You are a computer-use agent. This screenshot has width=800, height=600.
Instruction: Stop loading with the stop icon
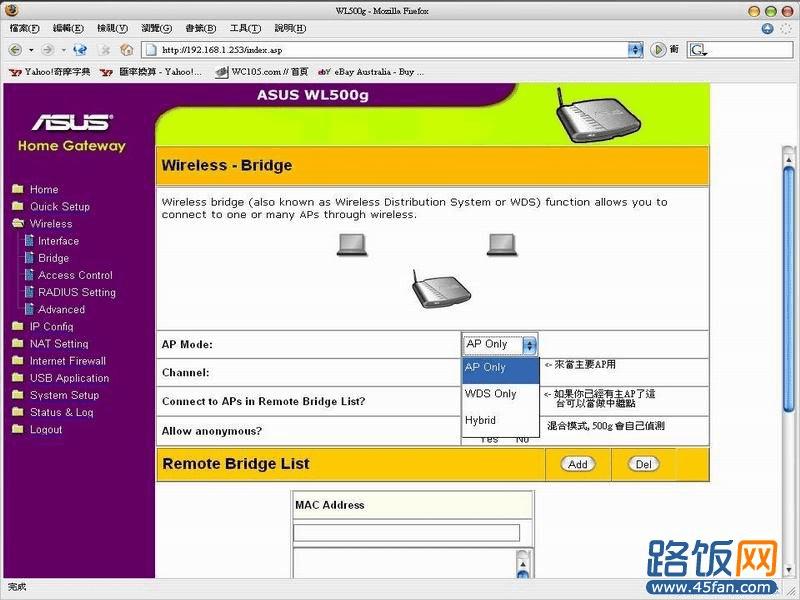point(105,50)
